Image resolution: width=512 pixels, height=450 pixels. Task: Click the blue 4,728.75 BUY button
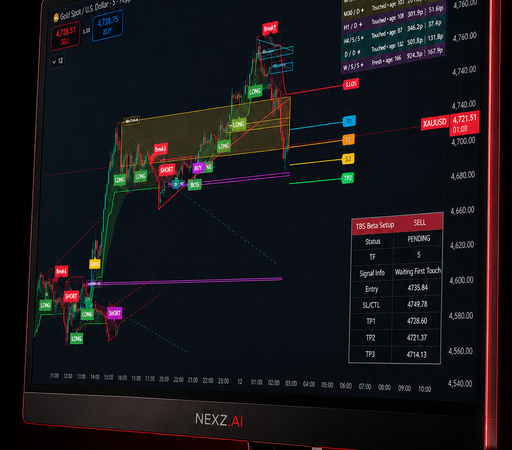tap(107, 26)
